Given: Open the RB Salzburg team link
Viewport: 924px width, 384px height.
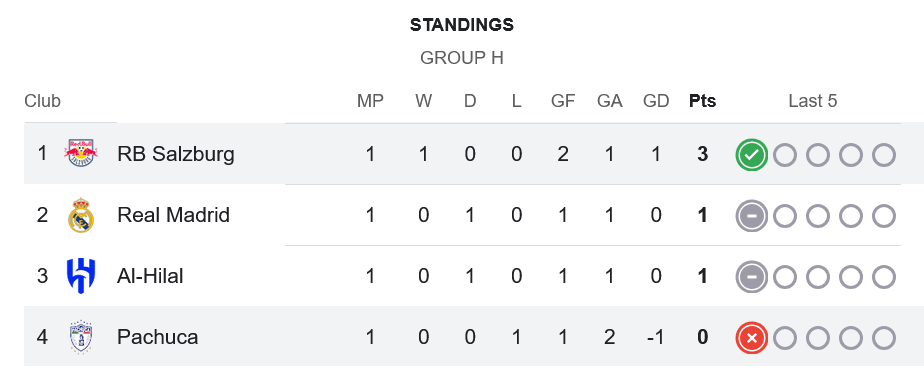Looking at the screenshot, I should pyautogui.click(x=176, y=154).
